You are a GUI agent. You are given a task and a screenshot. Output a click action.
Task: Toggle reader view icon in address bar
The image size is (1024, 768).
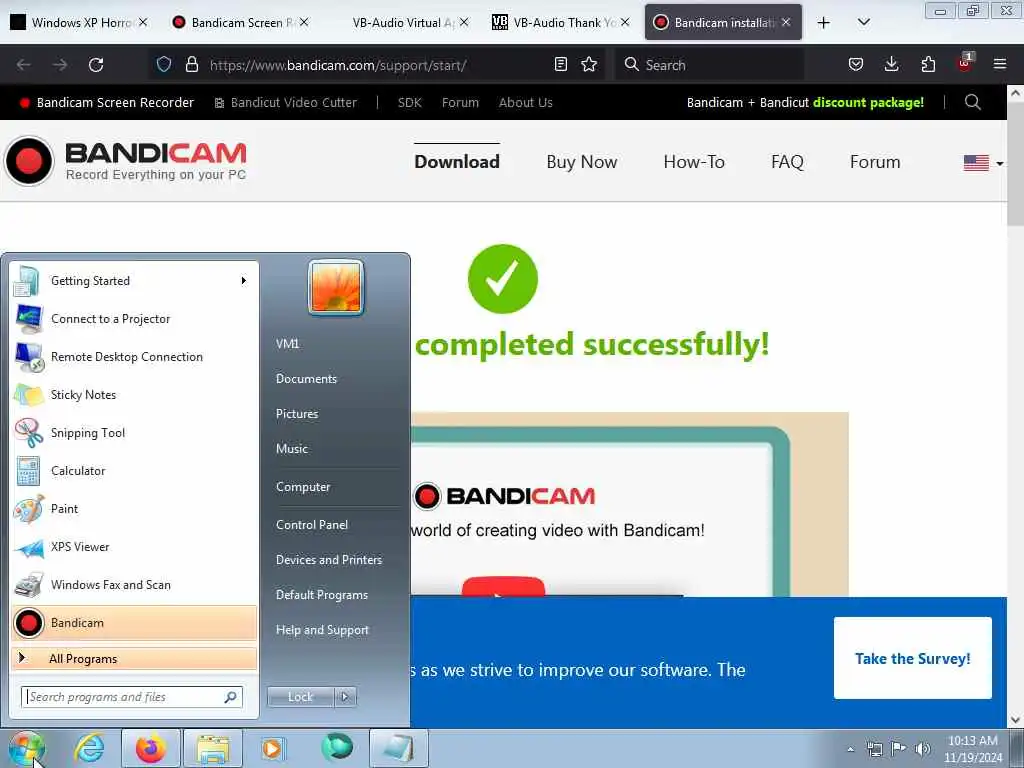pos(560,65)
